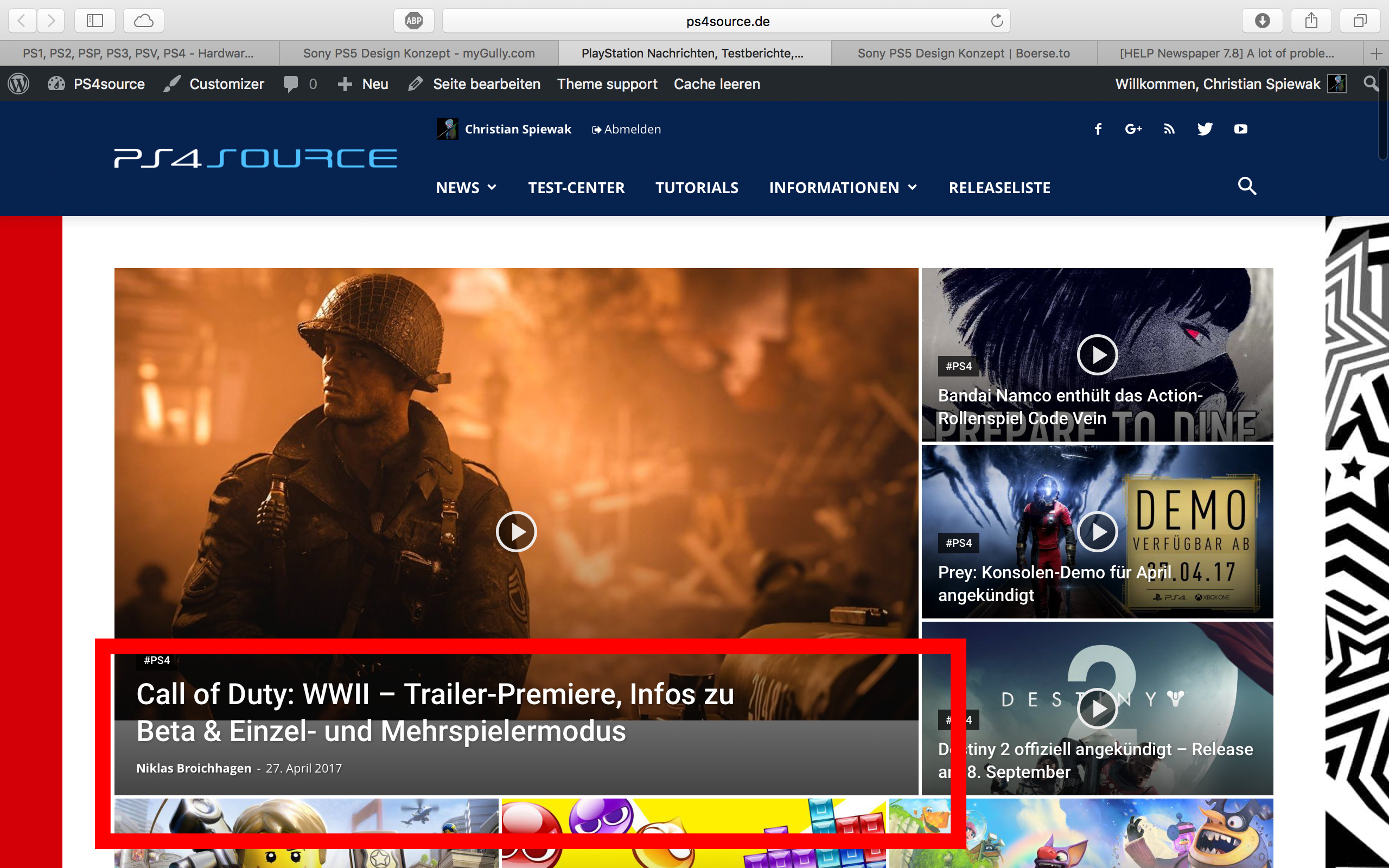Screen dimensions: 1389x868
Task: Play the Prey demo video
Action: tap(1097, 532)
